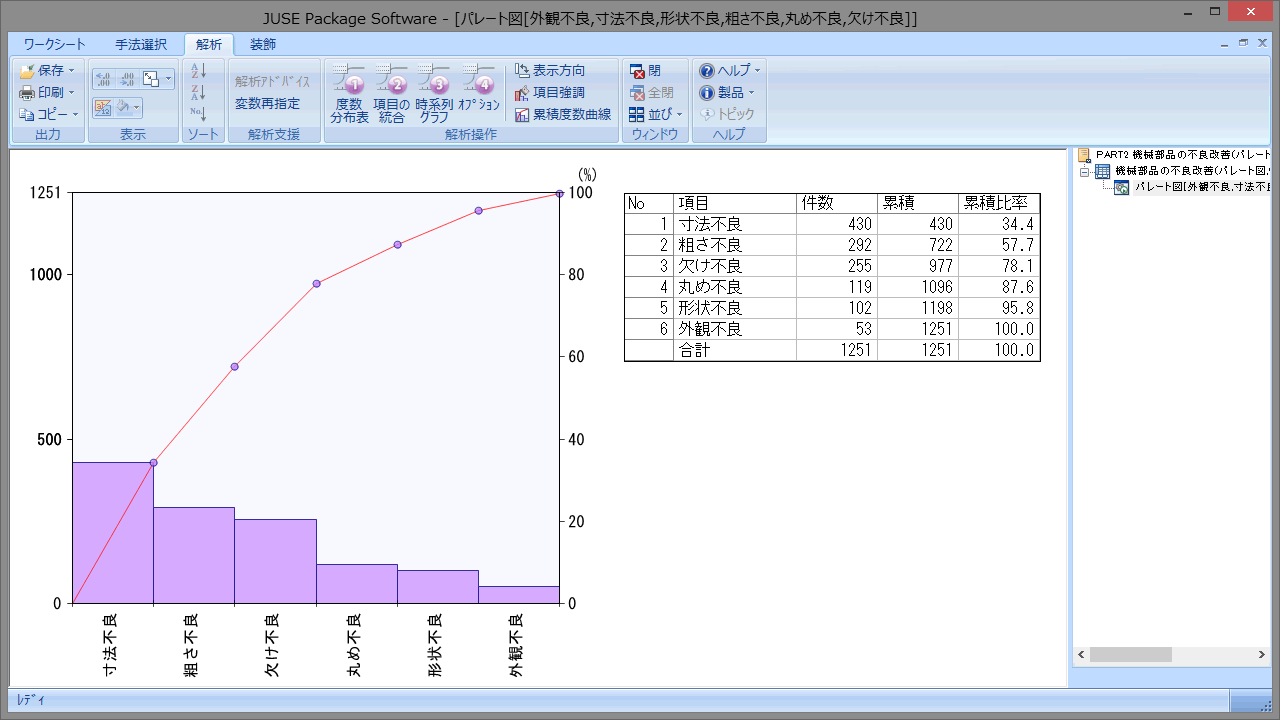Click the display scaling icon in 表示 group

click(151, 79)
